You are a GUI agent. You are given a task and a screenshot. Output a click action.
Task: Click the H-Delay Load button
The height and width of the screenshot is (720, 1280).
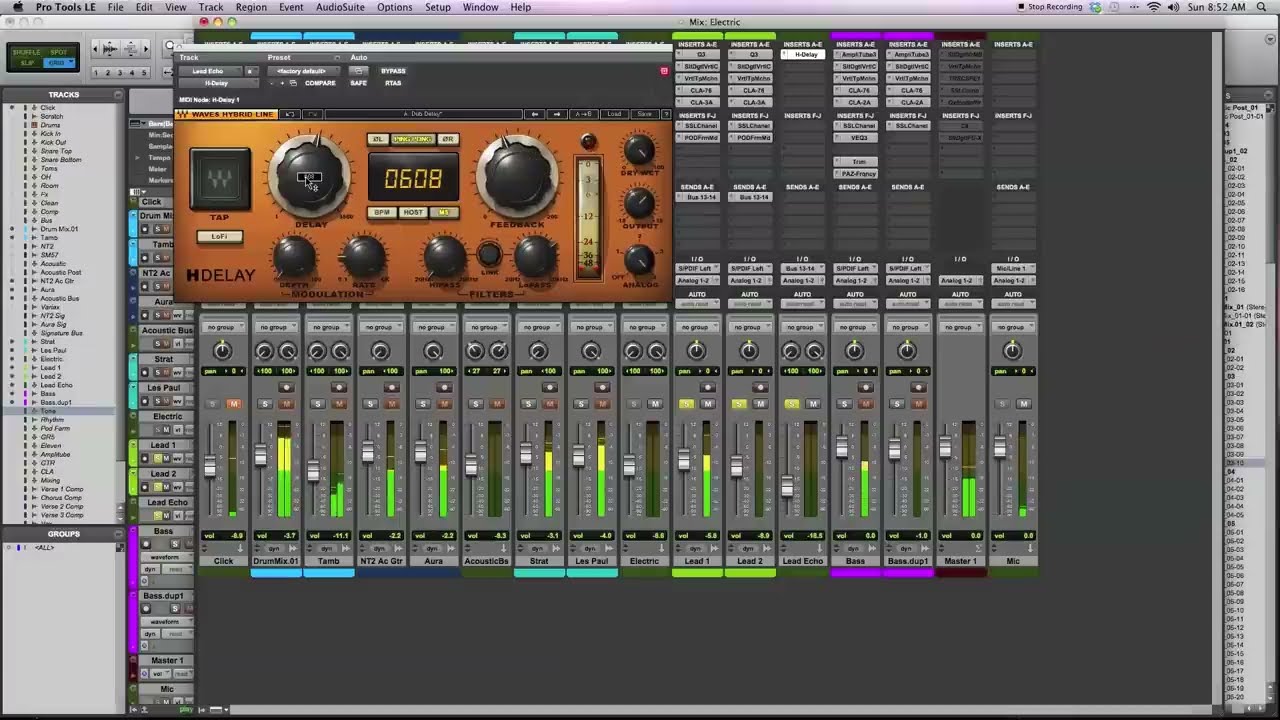(x=614, y=114)
